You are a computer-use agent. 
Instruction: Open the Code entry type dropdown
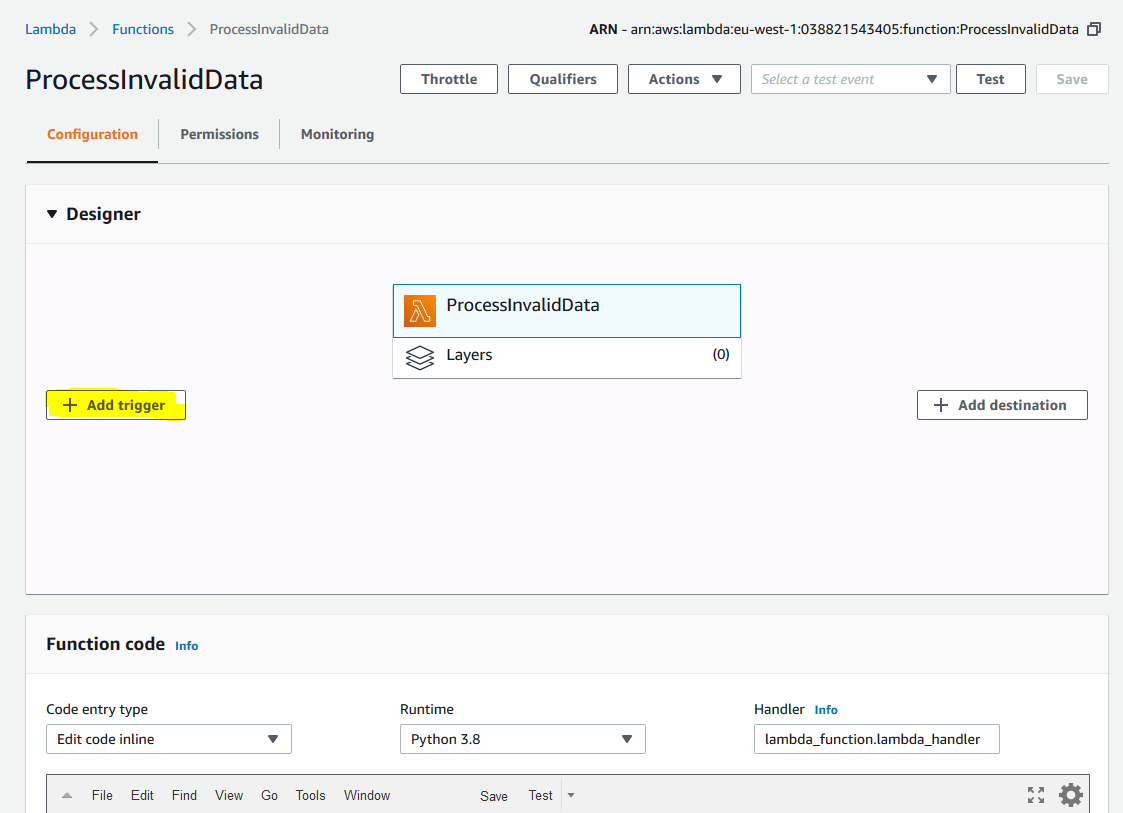(169, 739)
